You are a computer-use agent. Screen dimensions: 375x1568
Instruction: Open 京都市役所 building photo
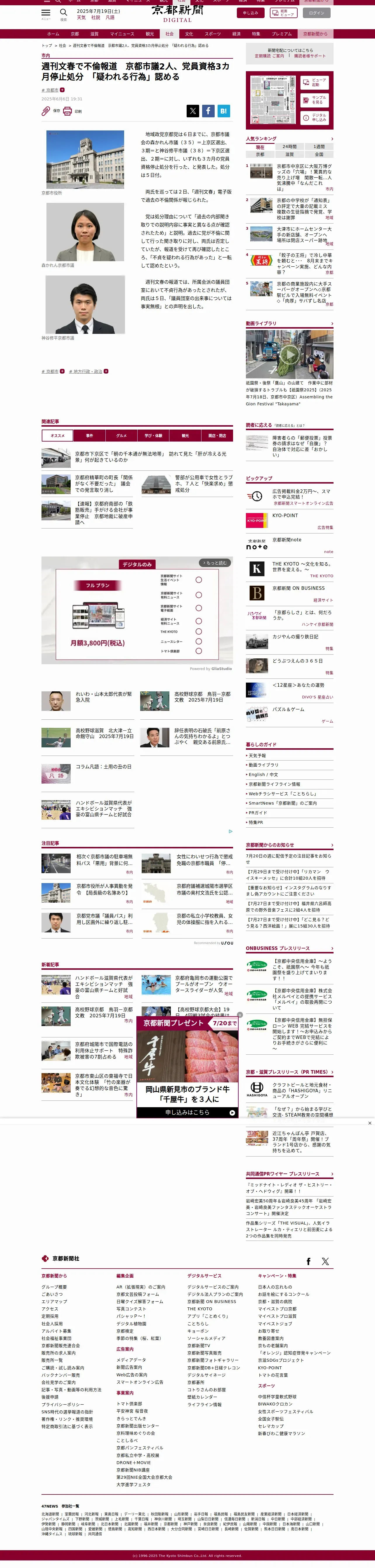tap(85, 159)
